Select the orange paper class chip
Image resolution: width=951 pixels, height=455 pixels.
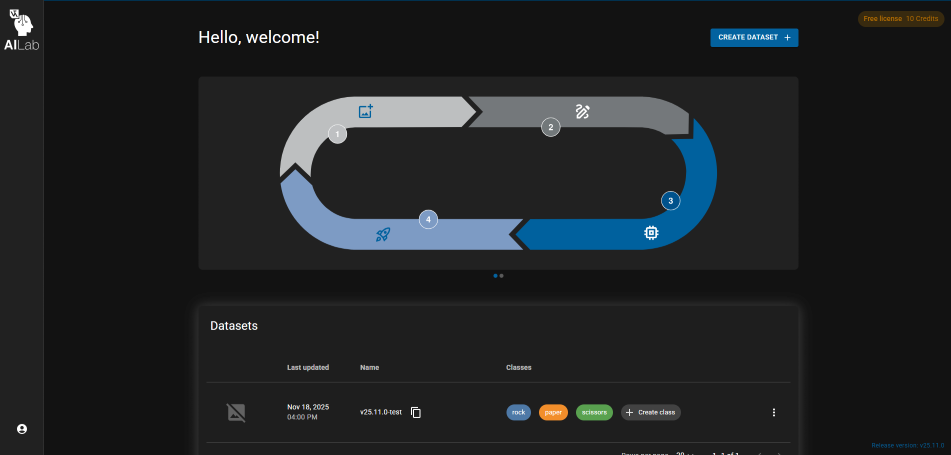[x=553, y=412]
